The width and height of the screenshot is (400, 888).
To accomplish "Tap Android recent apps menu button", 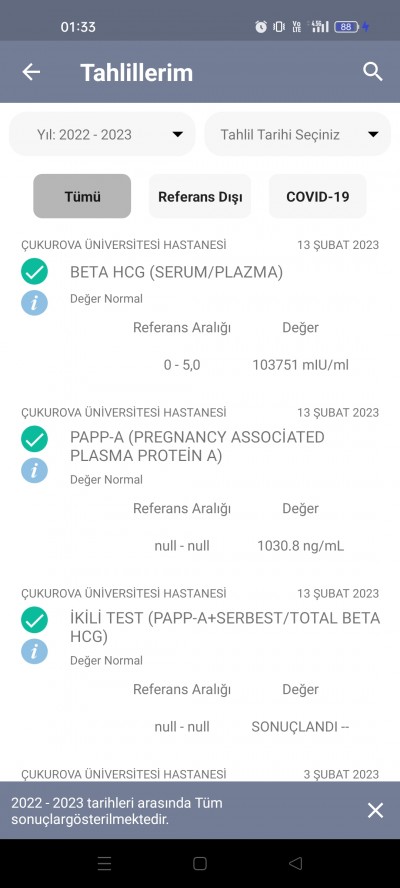I will (104, 863).
